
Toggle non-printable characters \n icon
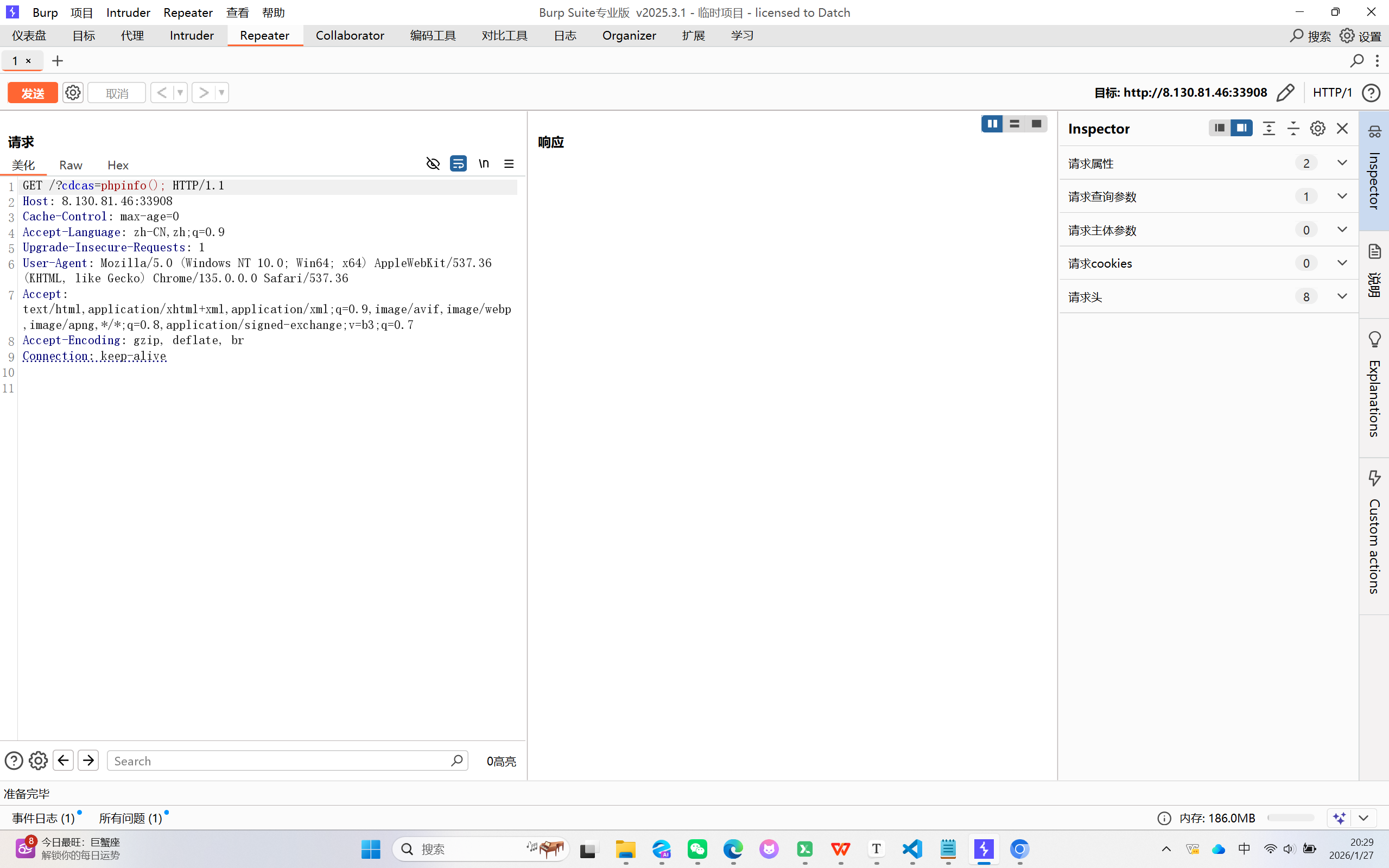(484, 163)
